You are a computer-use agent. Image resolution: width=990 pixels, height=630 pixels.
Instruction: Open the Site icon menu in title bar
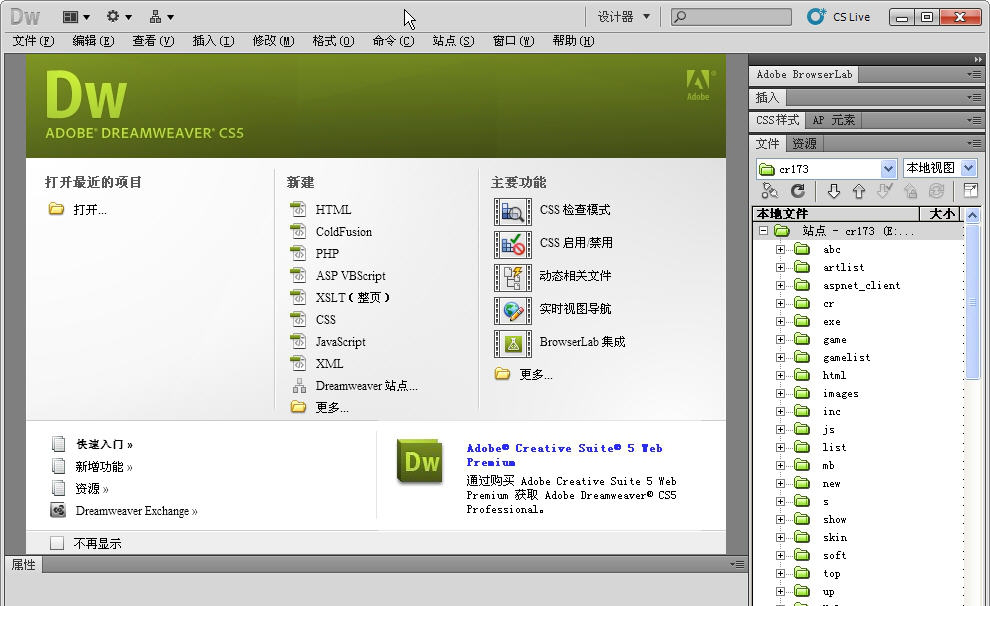(161, 17)
